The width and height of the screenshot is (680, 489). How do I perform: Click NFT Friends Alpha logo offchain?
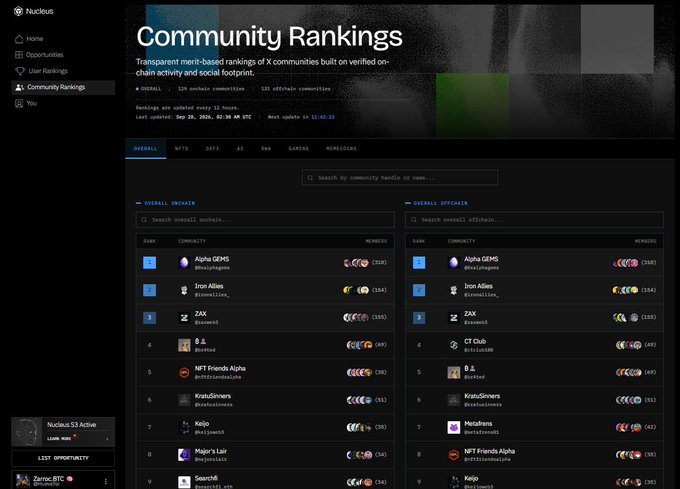(454, 455)
